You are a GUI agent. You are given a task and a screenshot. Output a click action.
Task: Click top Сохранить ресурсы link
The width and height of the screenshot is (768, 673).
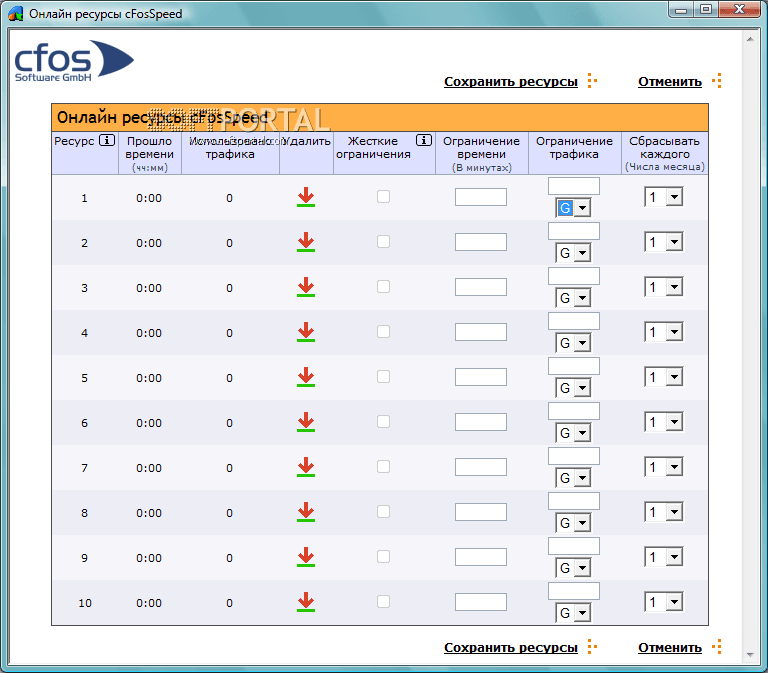511,82
